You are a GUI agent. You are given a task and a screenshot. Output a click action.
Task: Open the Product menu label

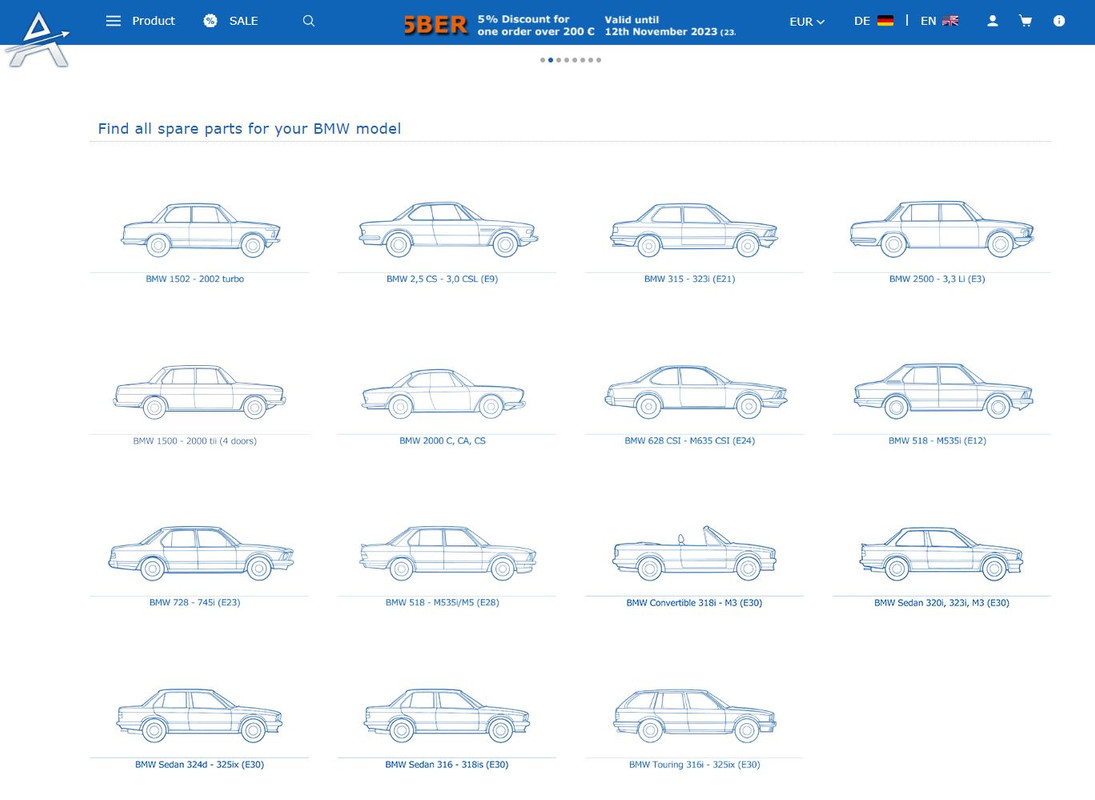(x=154, y=21)
